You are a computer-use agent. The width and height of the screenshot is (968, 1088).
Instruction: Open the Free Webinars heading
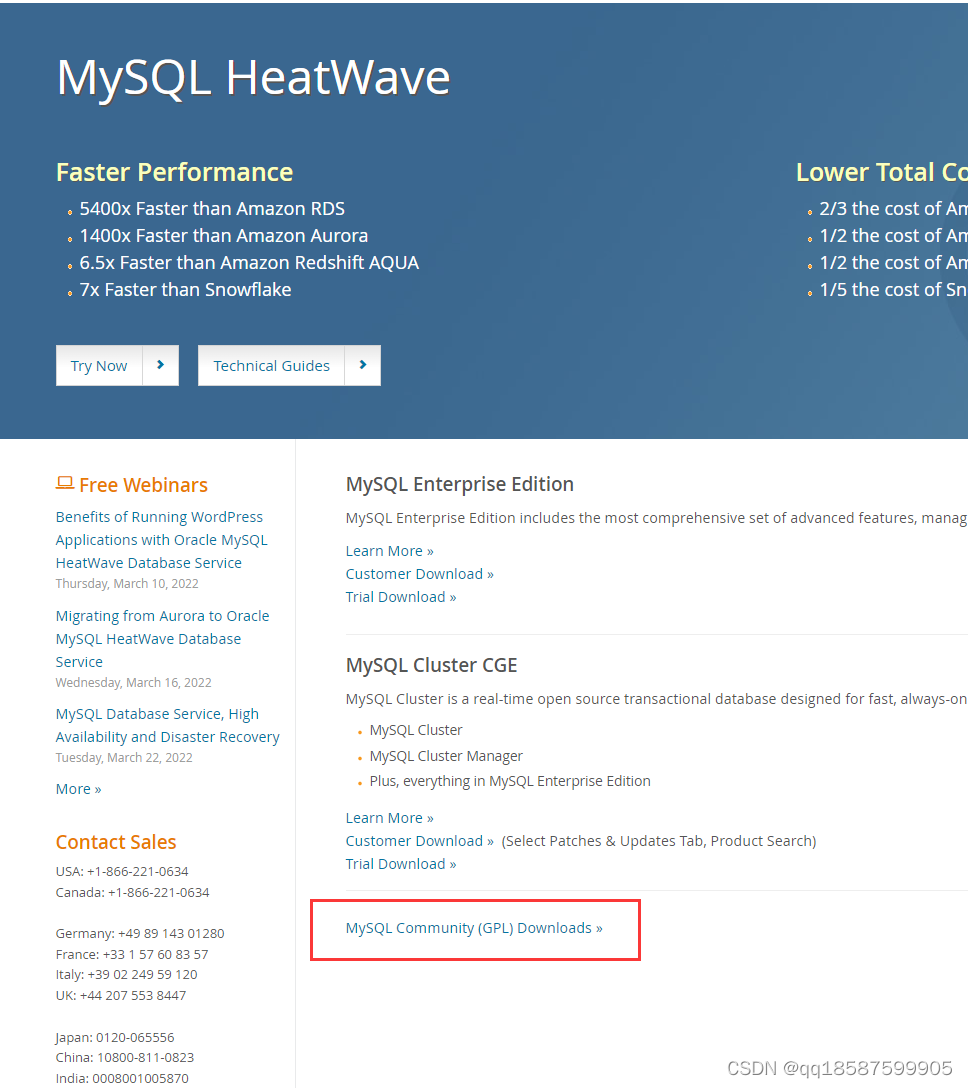click(x=143, y=485)
